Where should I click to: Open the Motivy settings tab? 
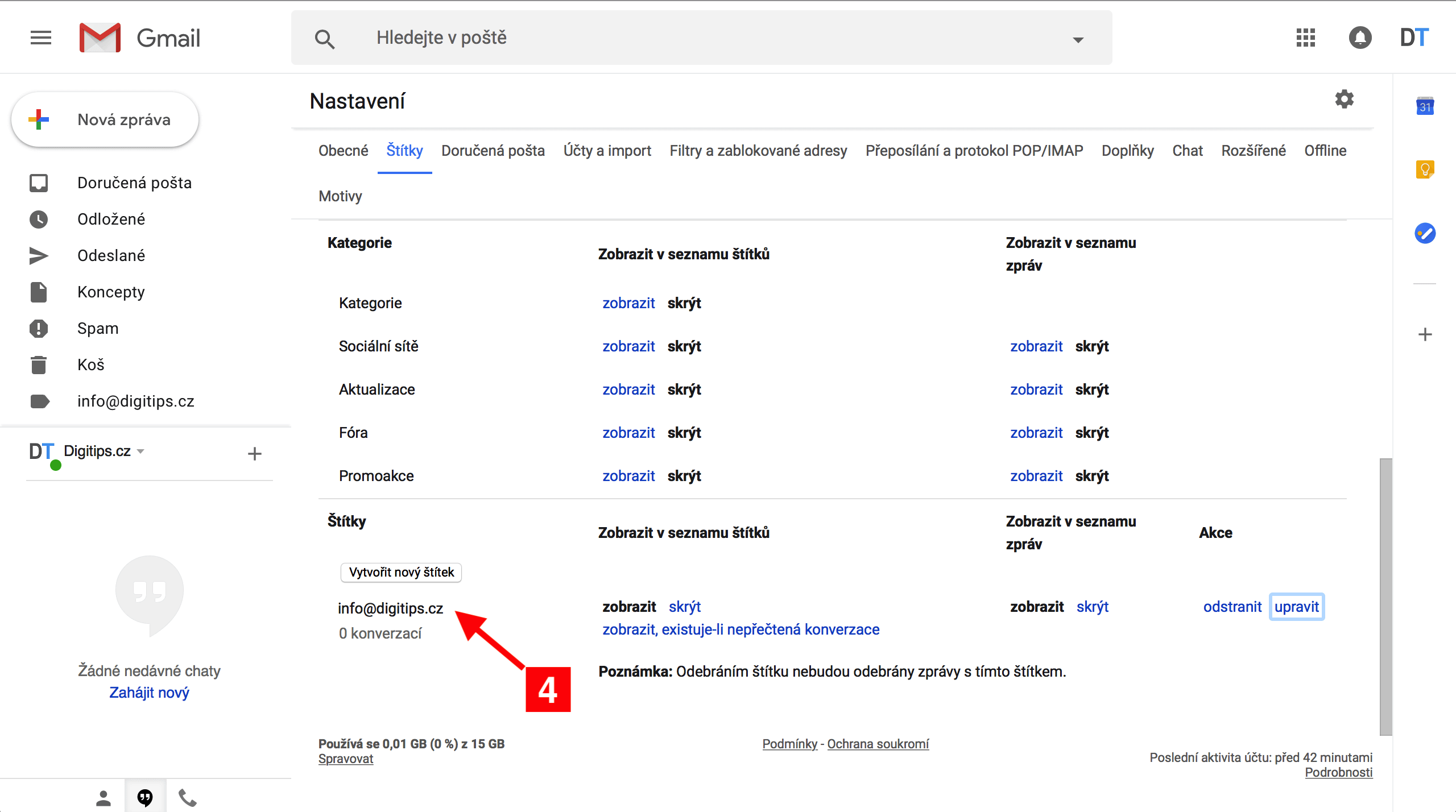coord(340,196)
